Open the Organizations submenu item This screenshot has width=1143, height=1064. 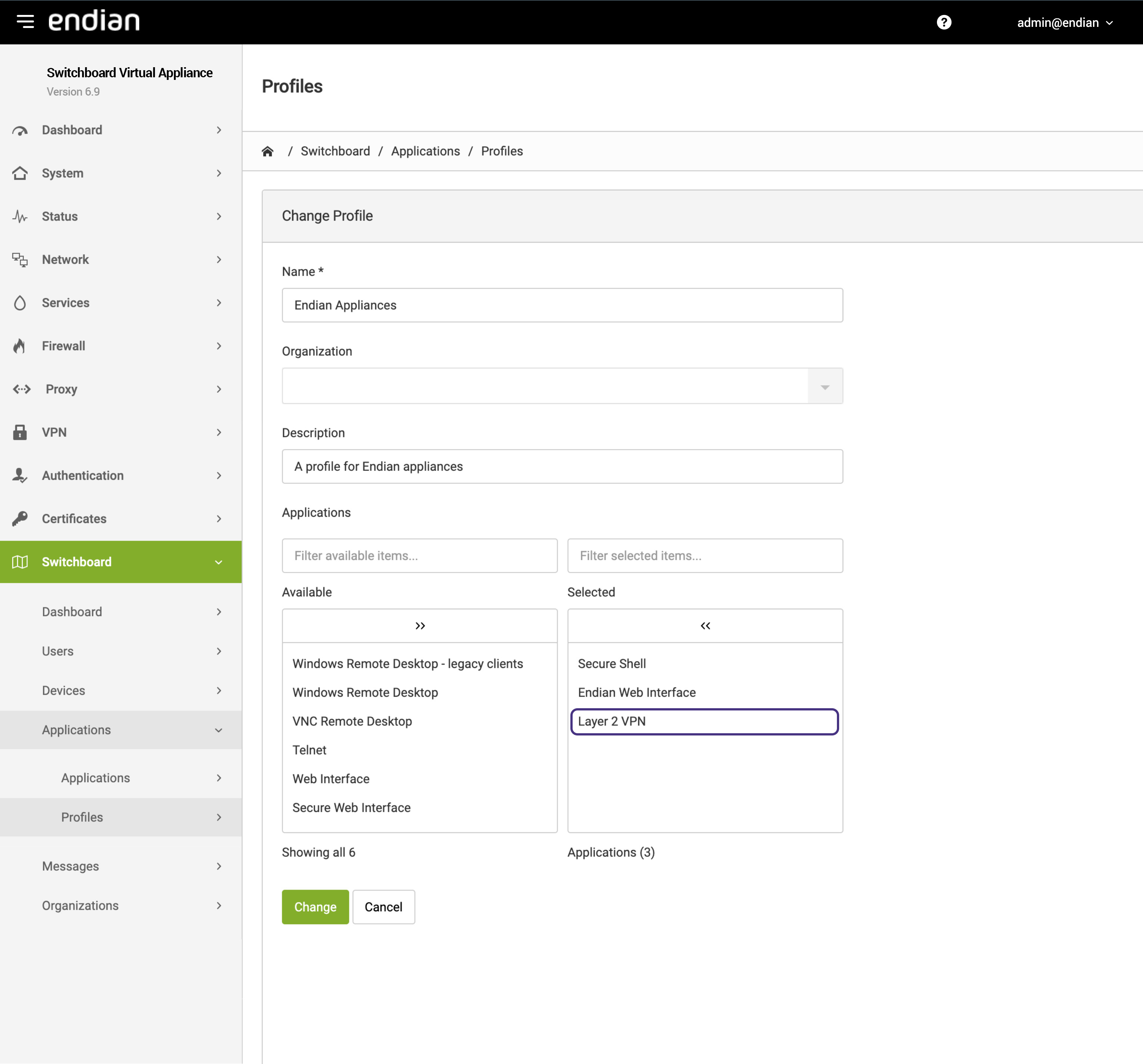[x=121, y=905]
